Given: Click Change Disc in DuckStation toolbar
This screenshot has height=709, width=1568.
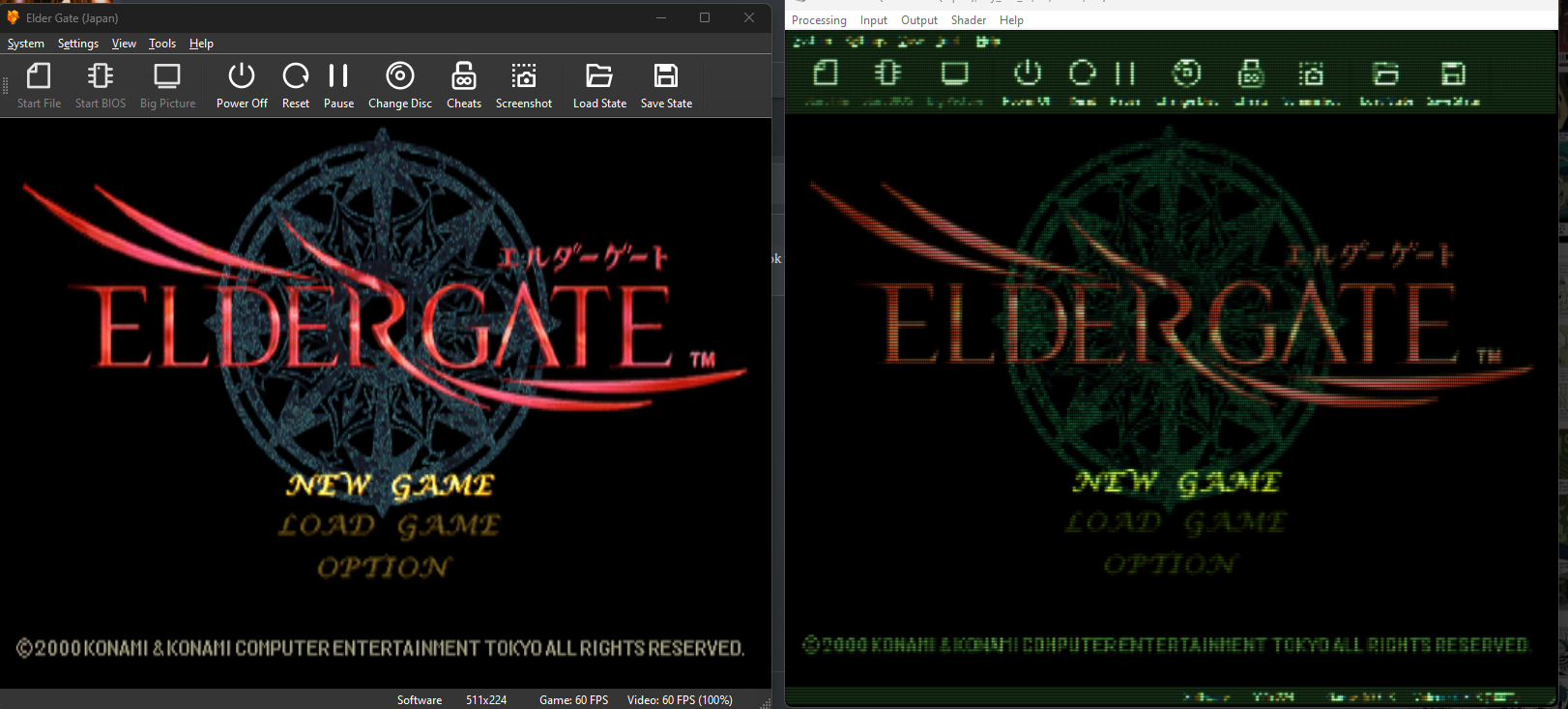Looking at the screenshot, I should point(400,86).
